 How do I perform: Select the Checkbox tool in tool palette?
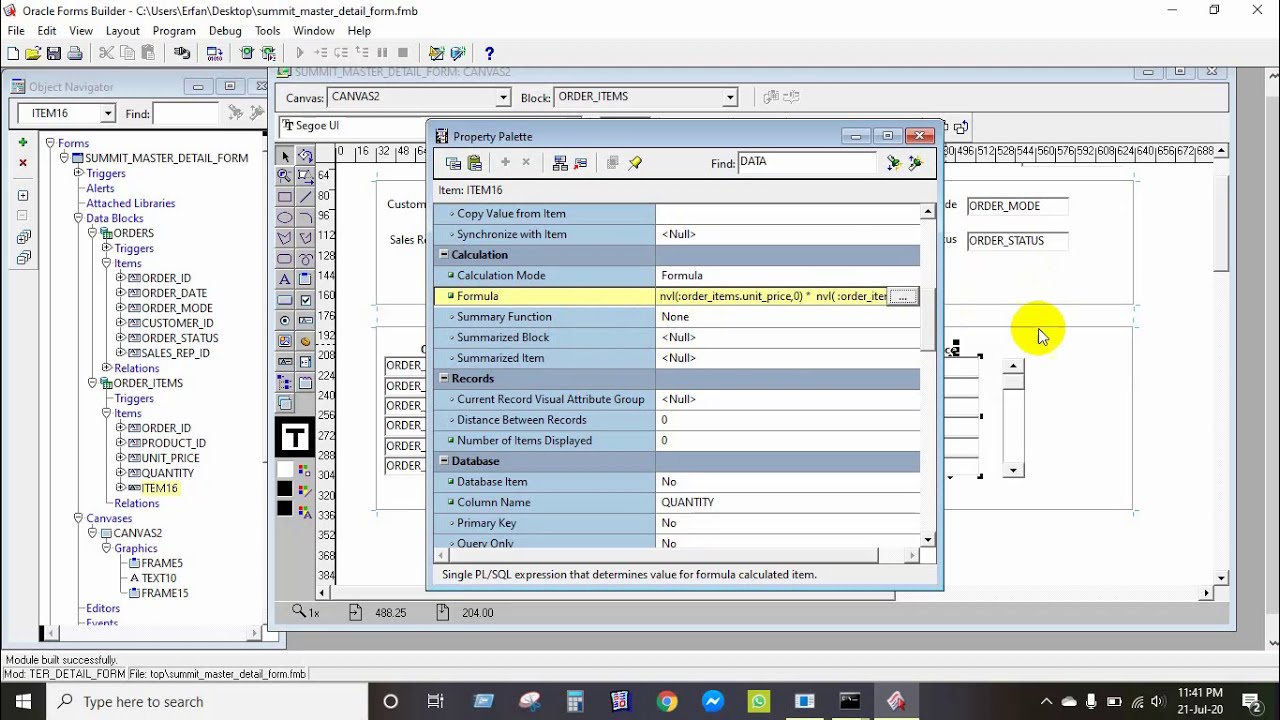306,299
